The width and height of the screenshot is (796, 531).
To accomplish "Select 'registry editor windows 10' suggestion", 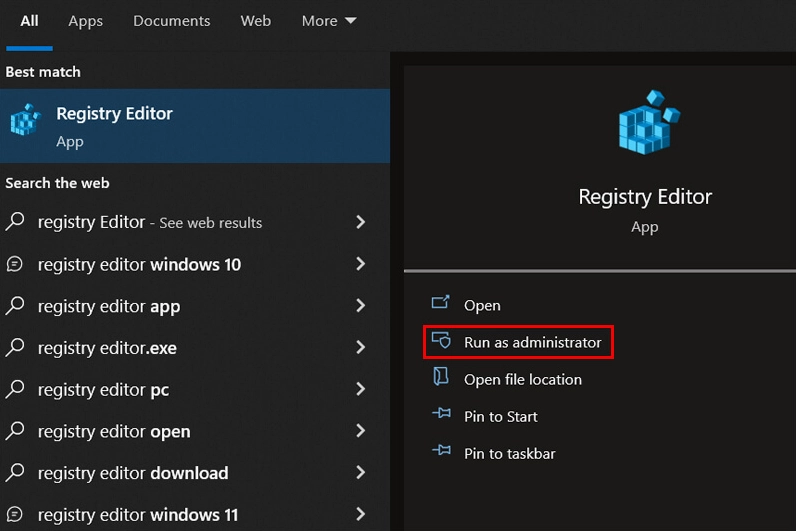I will 195,264.
